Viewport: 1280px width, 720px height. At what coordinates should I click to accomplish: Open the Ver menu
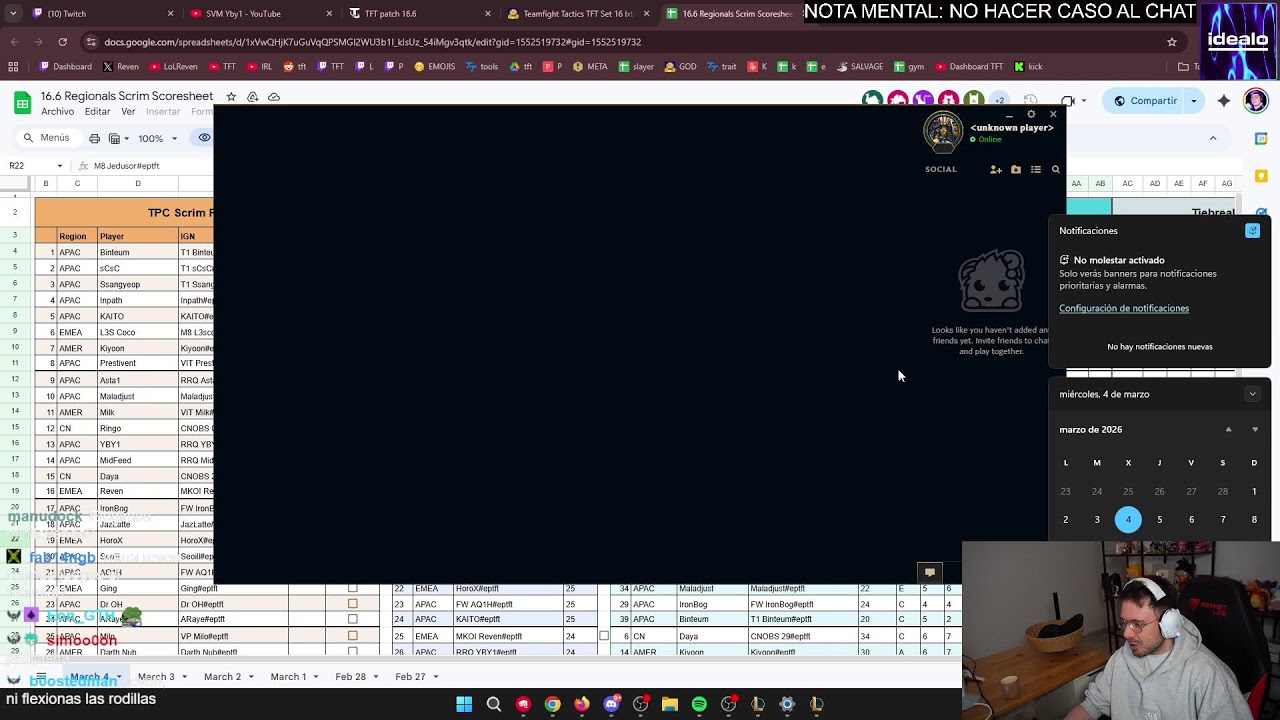(x=128, y=112)
